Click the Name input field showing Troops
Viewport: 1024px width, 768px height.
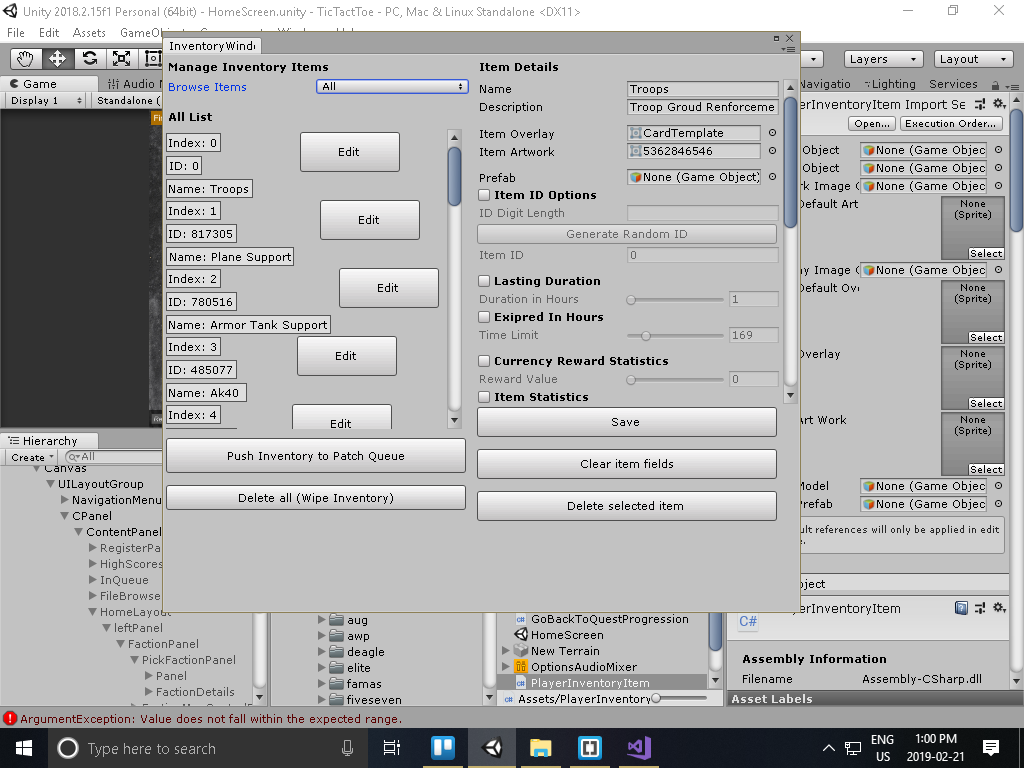click(x=702, y=88)
